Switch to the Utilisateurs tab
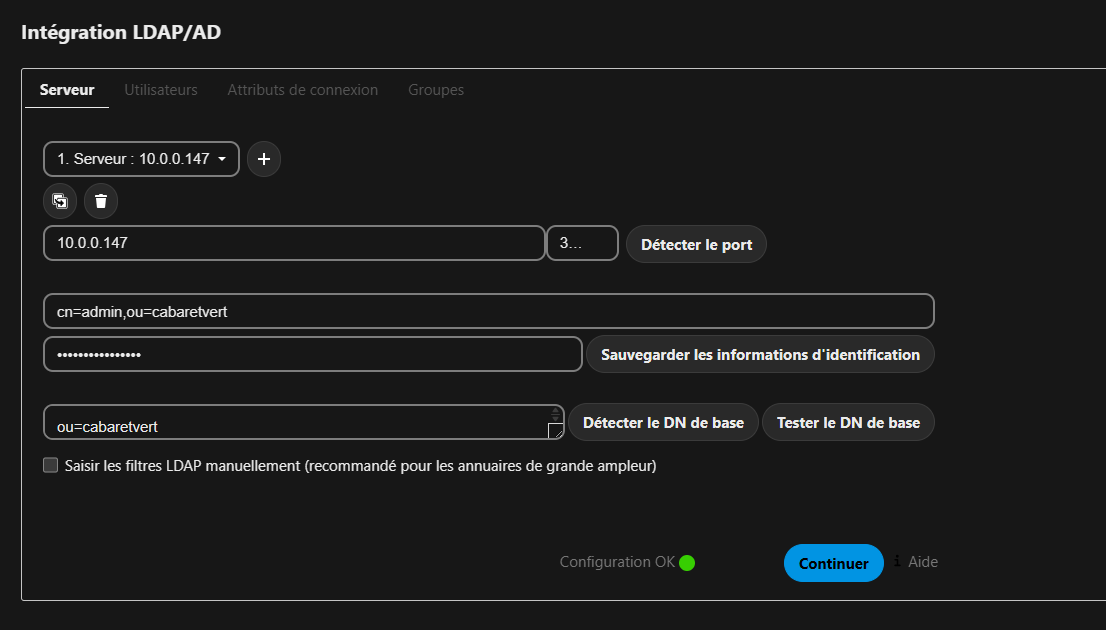Viewport: 1106px width, 630px height. (x=161, y=90)
